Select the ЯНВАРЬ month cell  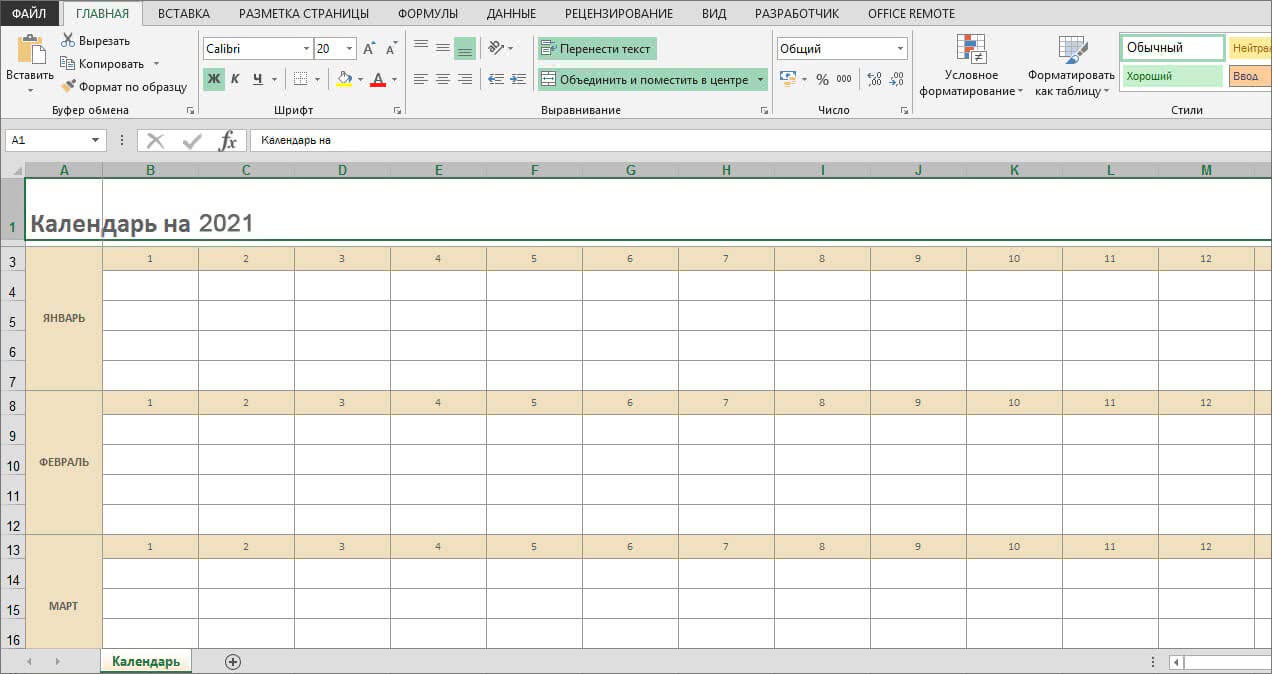(x=64, y=319)
